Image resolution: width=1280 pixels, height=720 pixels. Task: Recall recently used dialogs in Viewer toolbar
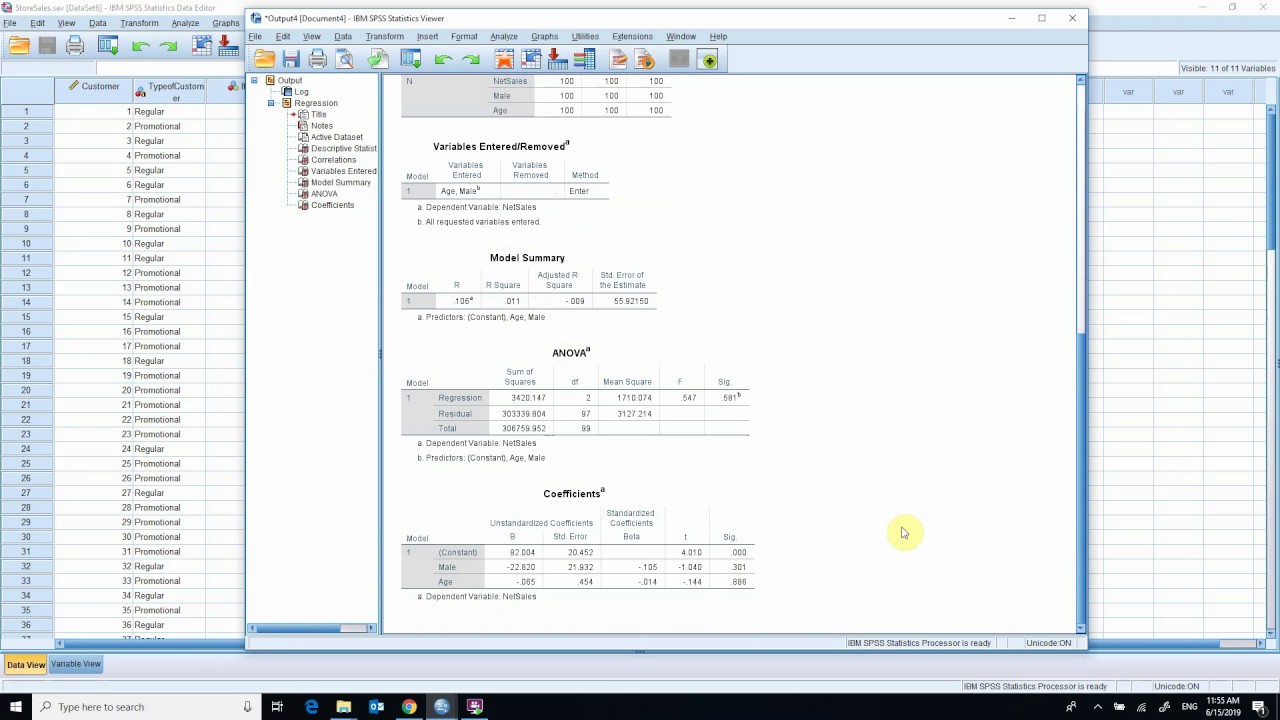(x=410, y=60)
